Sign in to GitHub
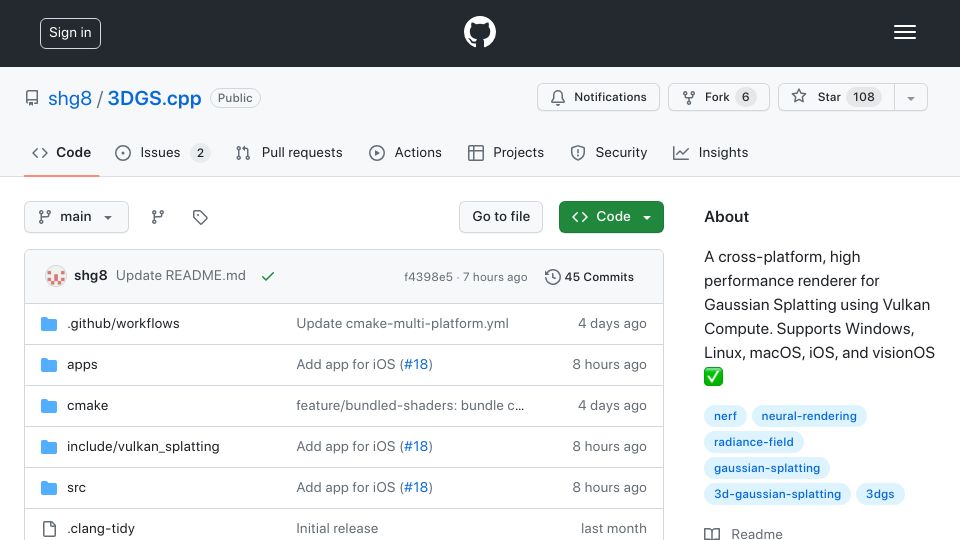 tap(70, 33)
